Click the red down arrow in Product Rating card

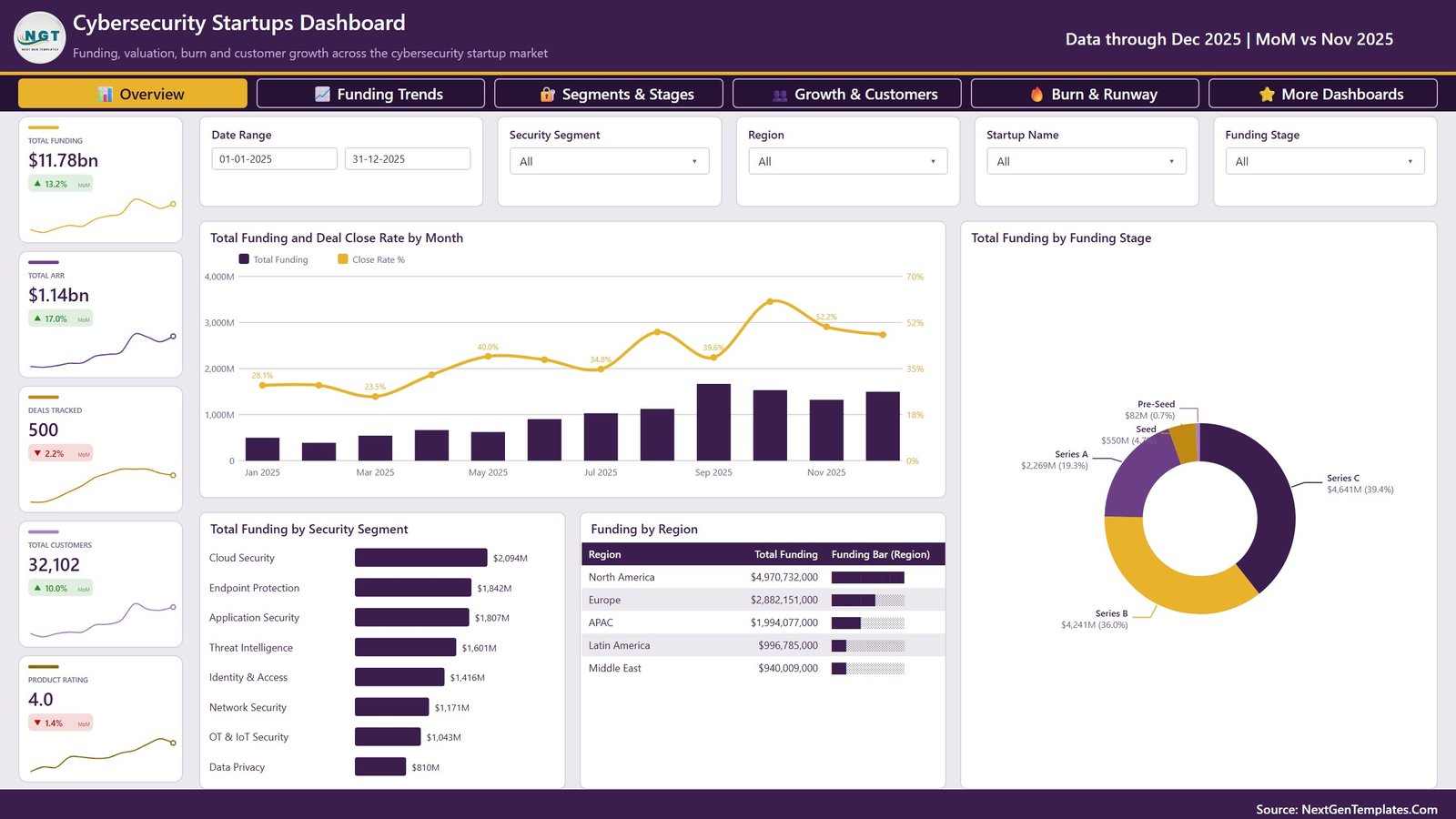pyautogui.click(x=37, y=723)
